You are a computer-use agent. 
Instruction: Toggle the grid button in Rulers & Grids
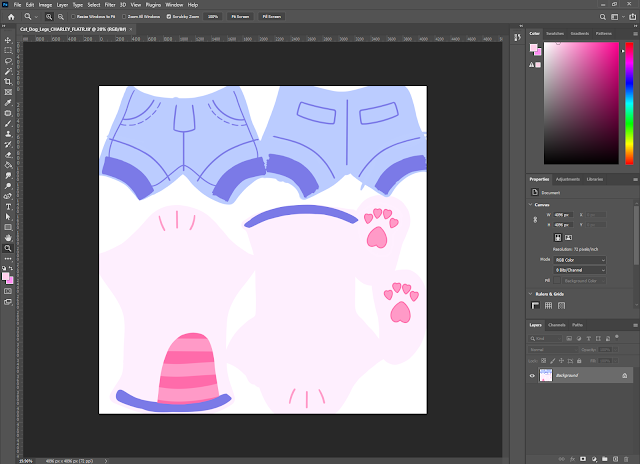point(549,305)
